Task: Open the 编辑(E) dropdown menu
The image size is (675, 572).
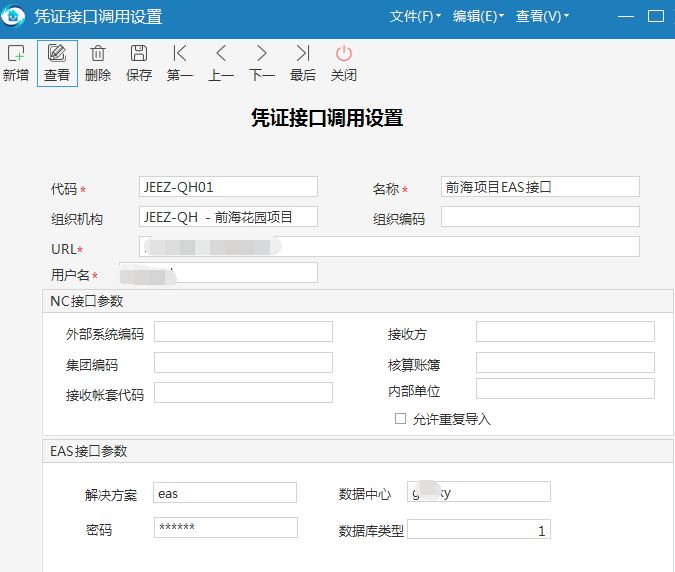Action: [x=478, y=16]
